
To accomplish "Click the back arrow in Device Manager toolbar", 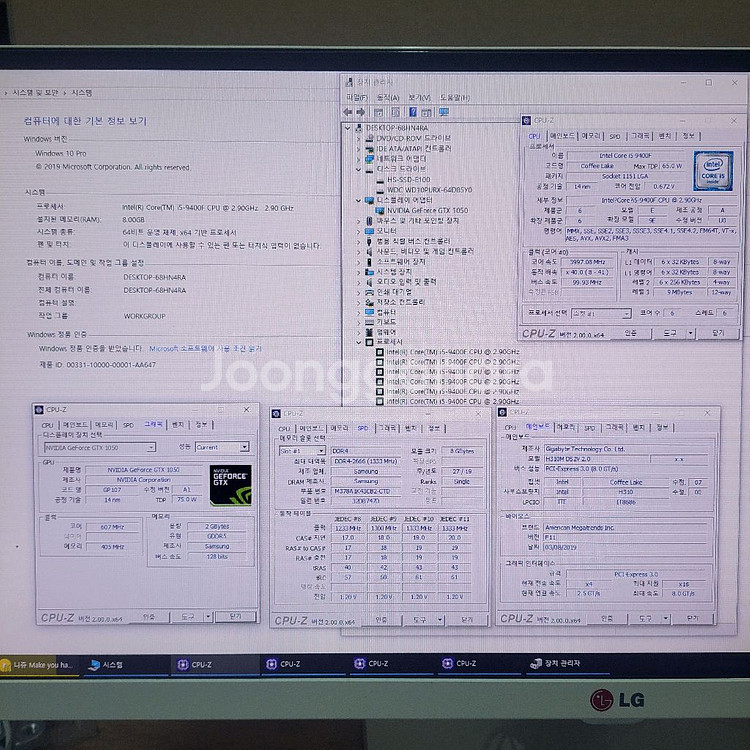I will (348, 112).
